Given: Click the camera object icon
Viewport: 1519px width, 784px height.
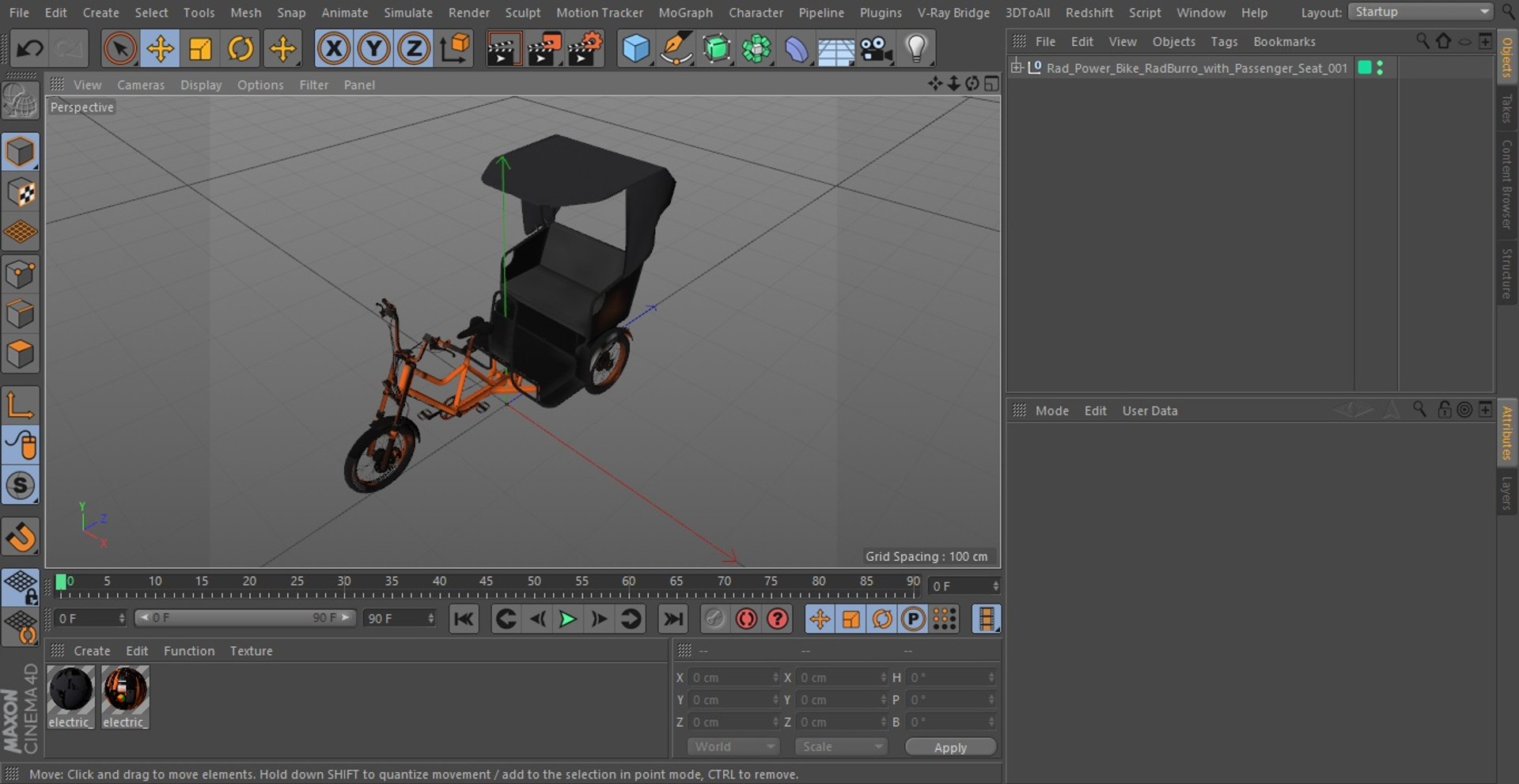Looking at the screenshot, I should (x=877, y=49).
